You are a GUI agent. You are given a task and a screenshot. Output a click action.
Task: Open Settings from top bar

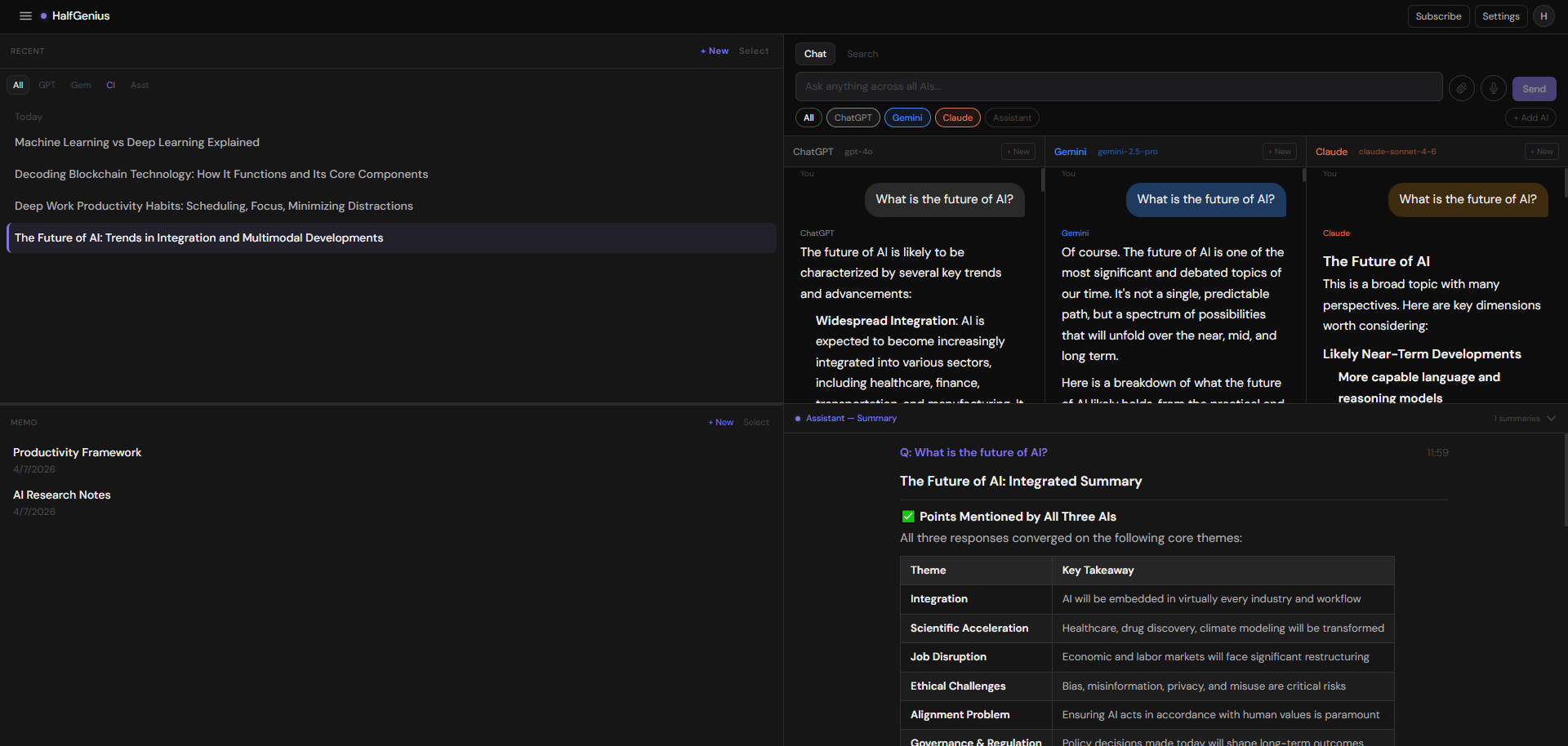[1501, 16]
